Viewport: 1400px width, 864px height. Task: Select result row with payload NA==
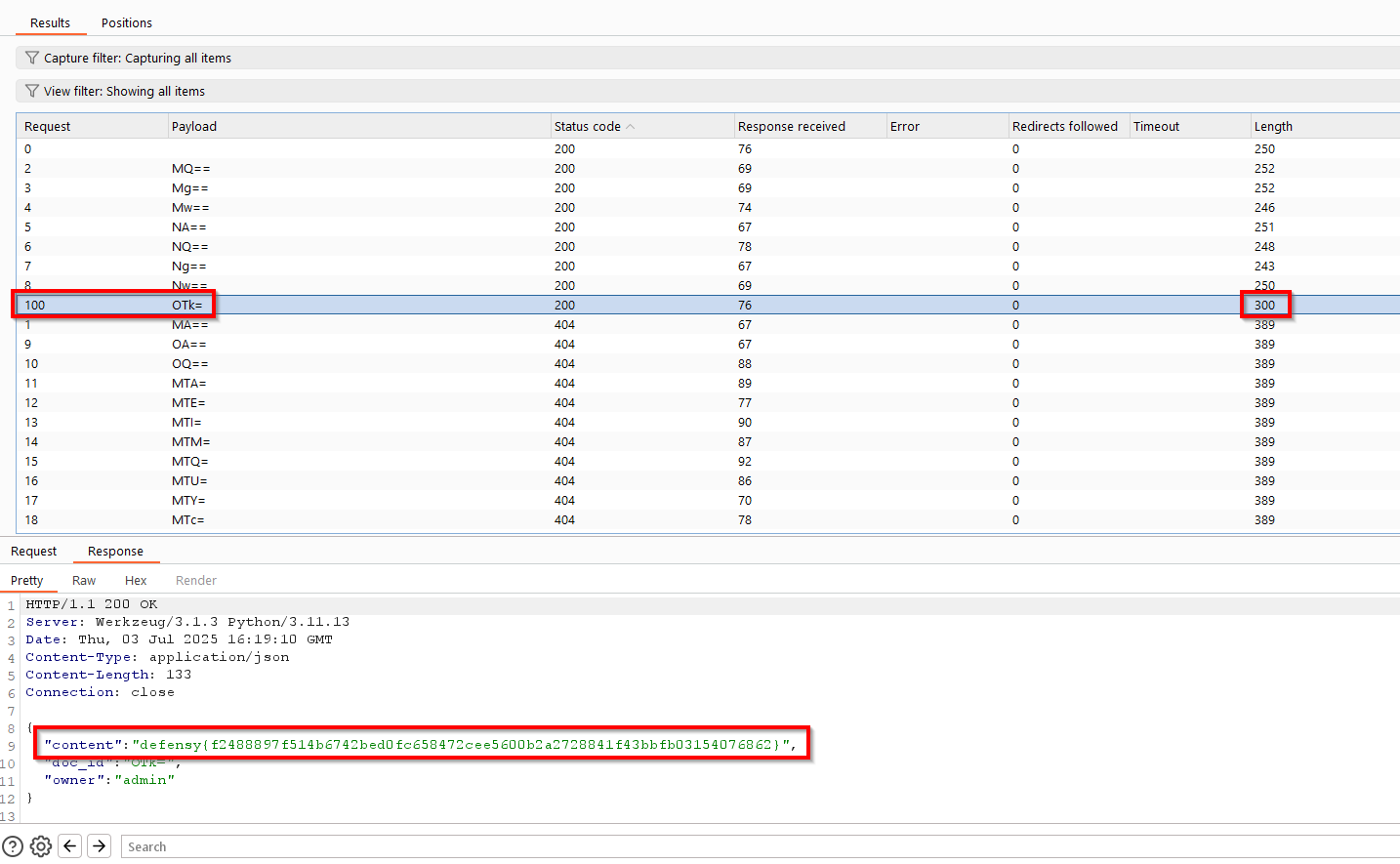click(708, 227)
